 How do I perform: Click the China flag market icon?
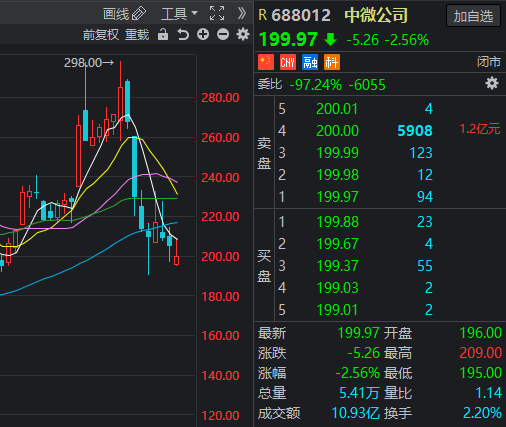pyautogui.click(x=266, y=62)
